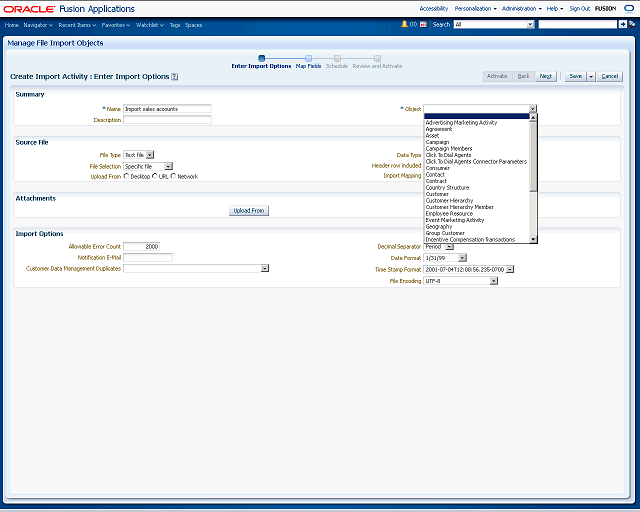Click the Object list scroll down arrow
This screenshot has height=512, width=640.
(533, 239)
